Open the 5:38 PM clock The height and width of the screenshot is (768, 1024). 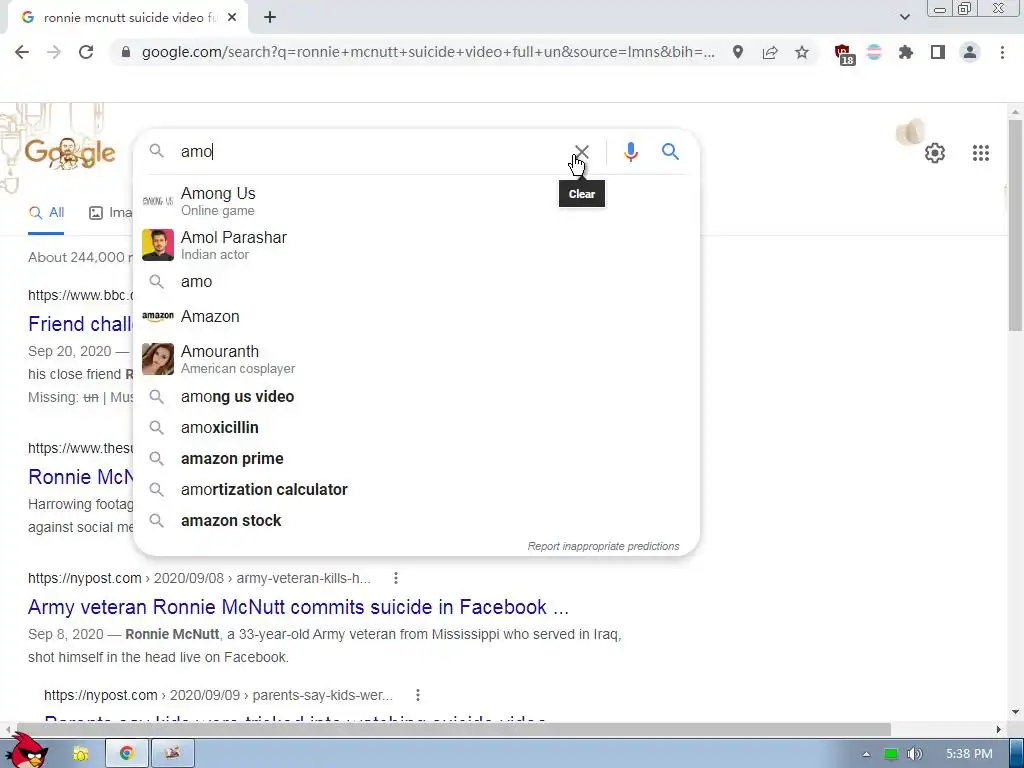click(969, 754)
